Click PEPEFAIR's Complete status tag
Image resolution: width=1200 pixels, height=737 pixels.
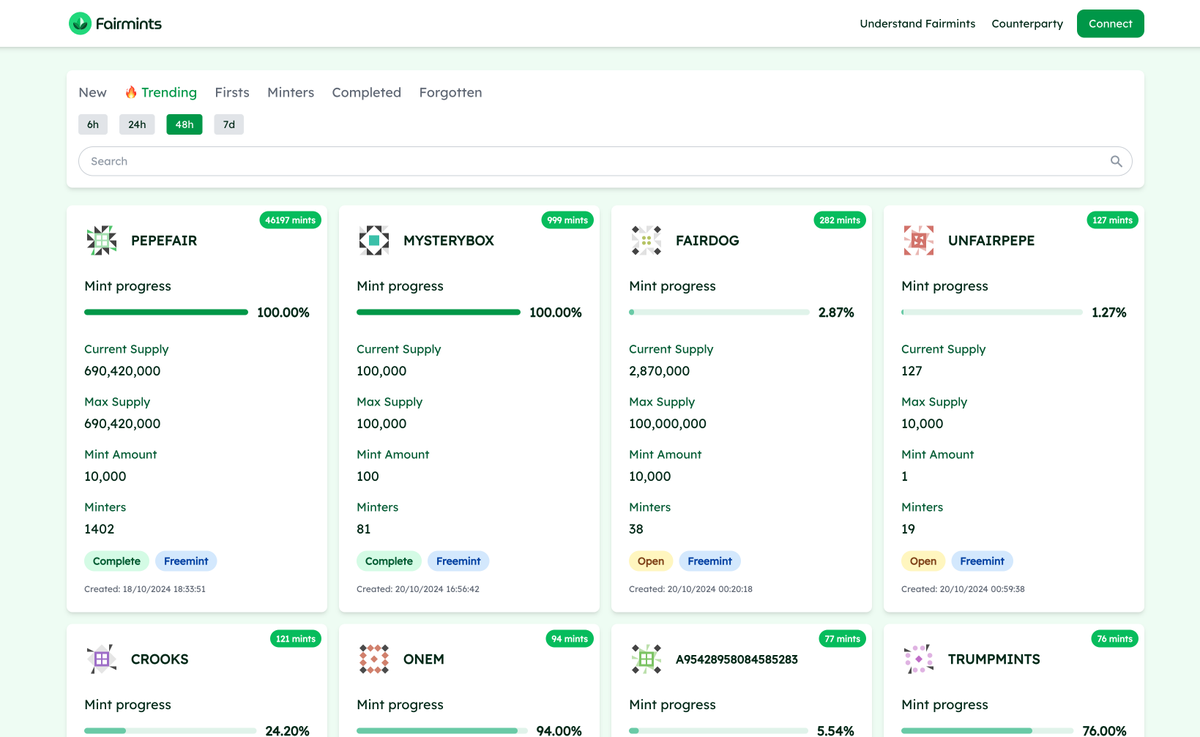(x=117, y=561)
